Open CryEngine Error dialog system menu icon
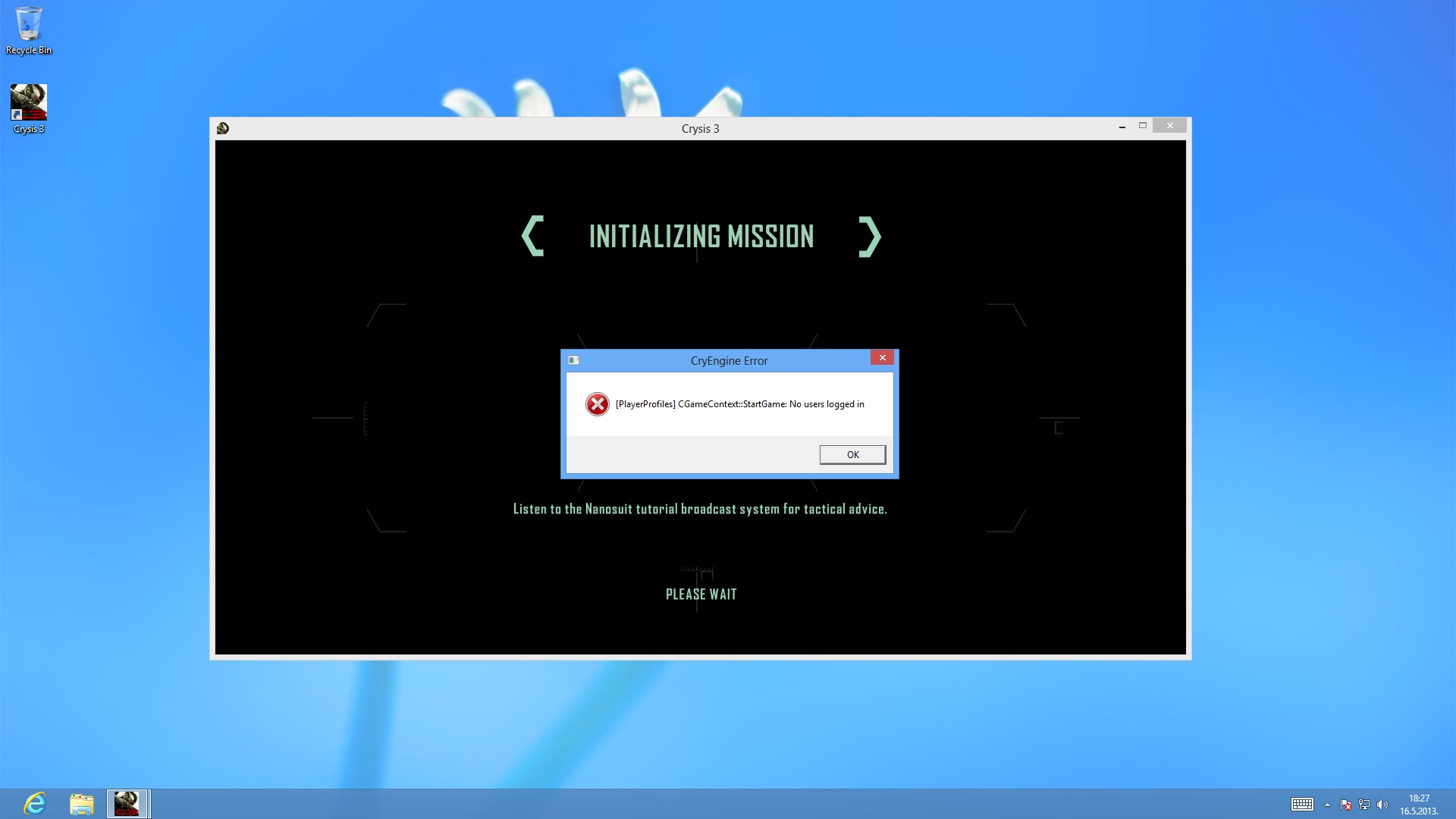The width and height of the screenshot is (1456, 819). pos(574,360)
